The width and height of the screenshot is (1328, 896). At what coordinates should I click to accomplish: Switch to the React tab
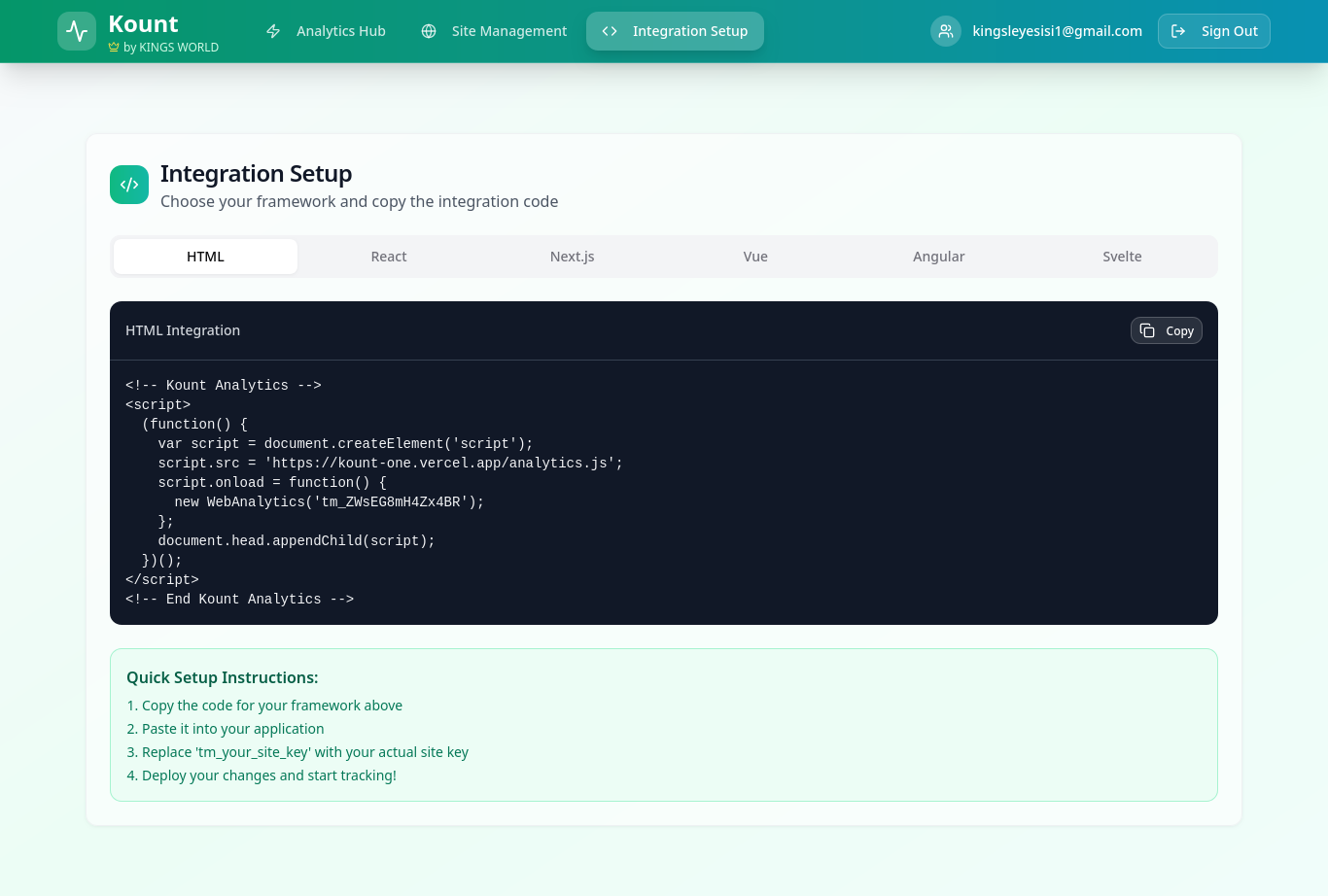click(x=389, y=257)
